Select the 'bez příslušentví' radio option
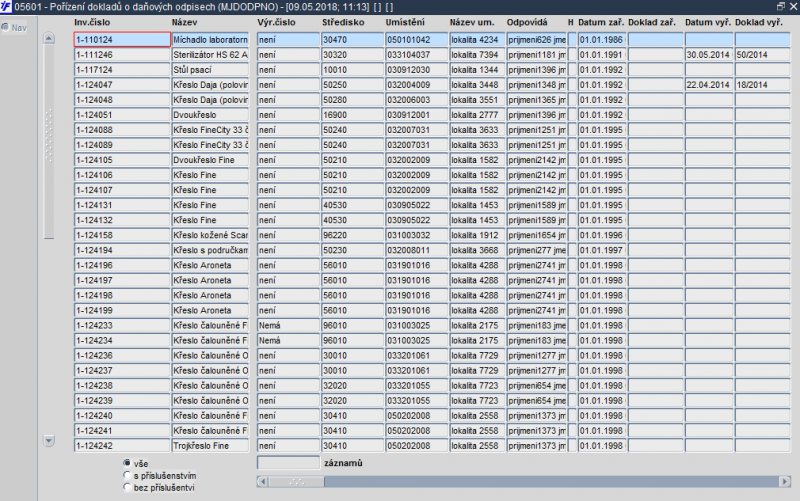 click(x=127, y=487)
